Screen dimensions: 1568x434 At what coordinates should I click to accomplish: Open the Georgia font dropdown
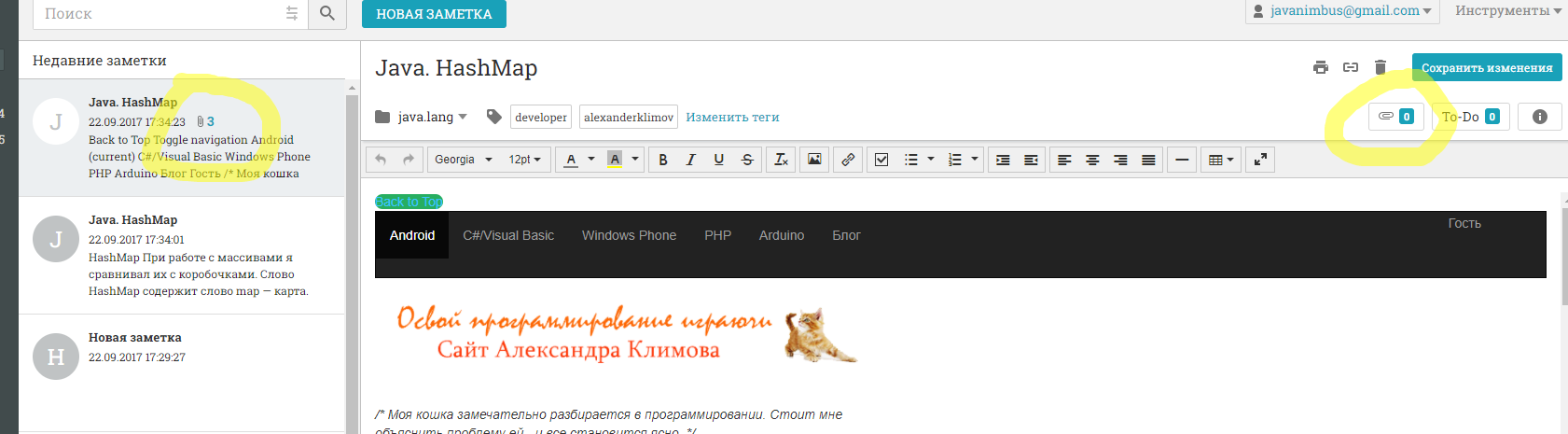pos(463,160)
